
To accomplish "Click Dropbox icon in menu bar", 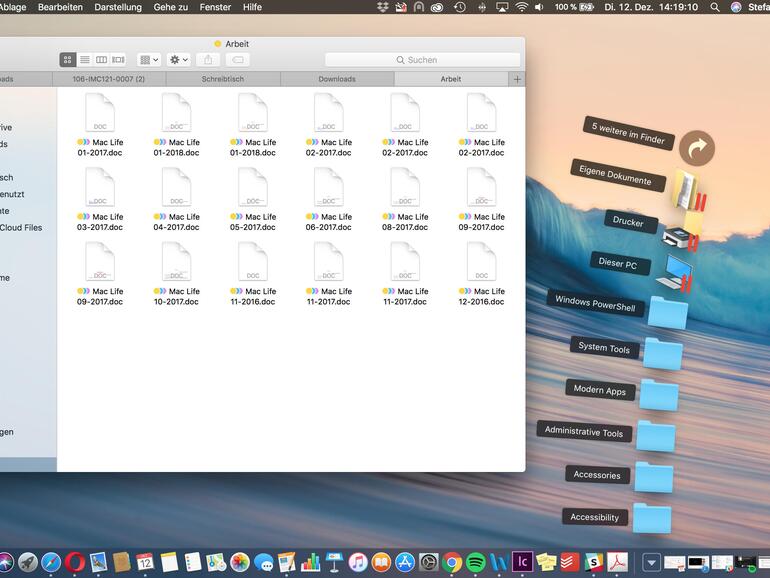I will [x=383, y=7].
